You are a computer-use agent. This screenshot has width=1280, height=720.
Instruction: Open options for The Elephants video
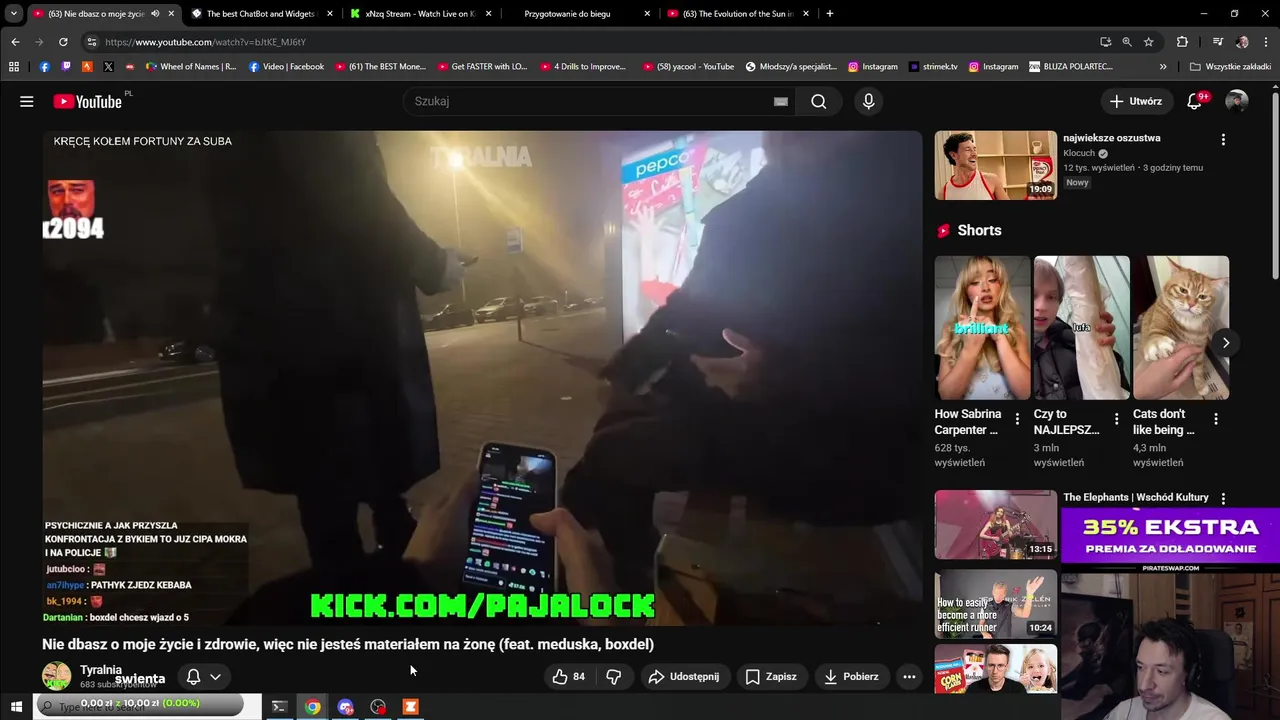click(1223, 498)
